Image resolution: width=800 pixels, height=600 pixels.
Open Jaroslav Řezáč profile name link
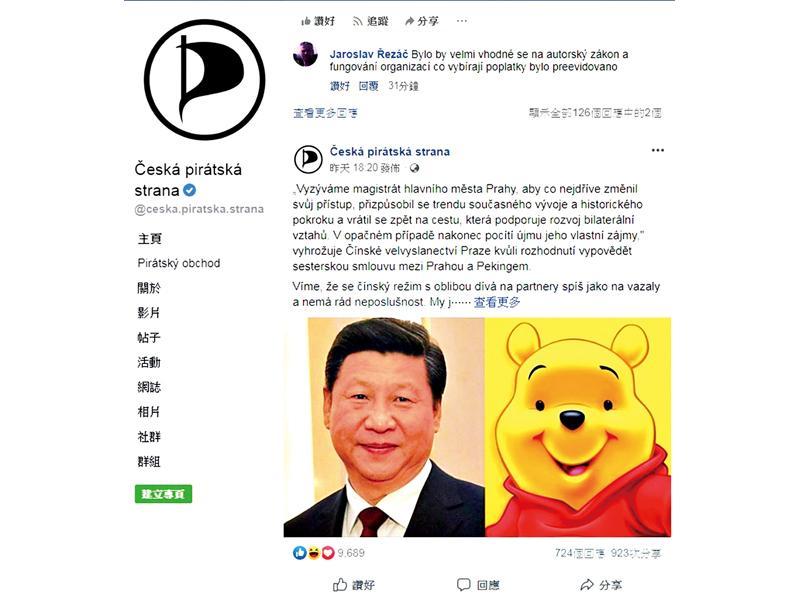[368, 54]
